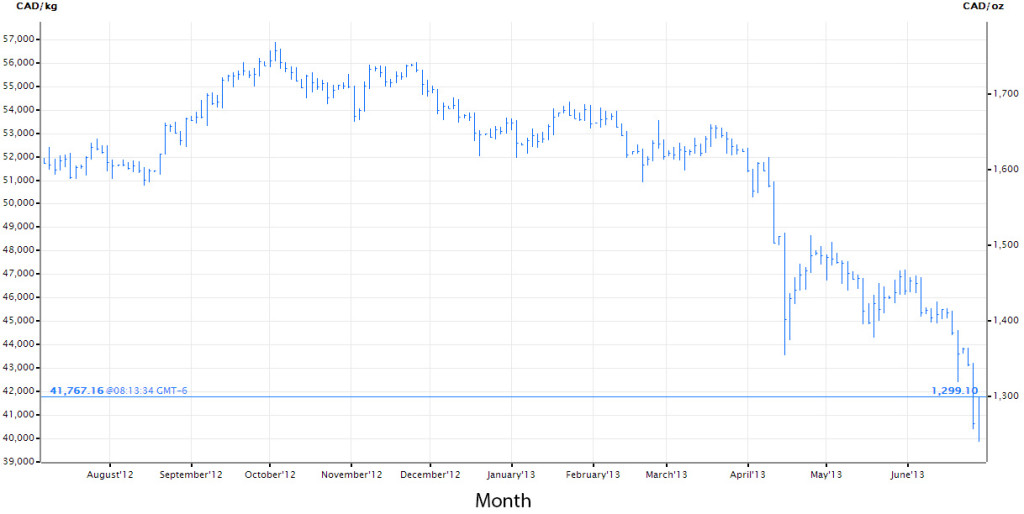Select the May'13 month label

[826, 475]
